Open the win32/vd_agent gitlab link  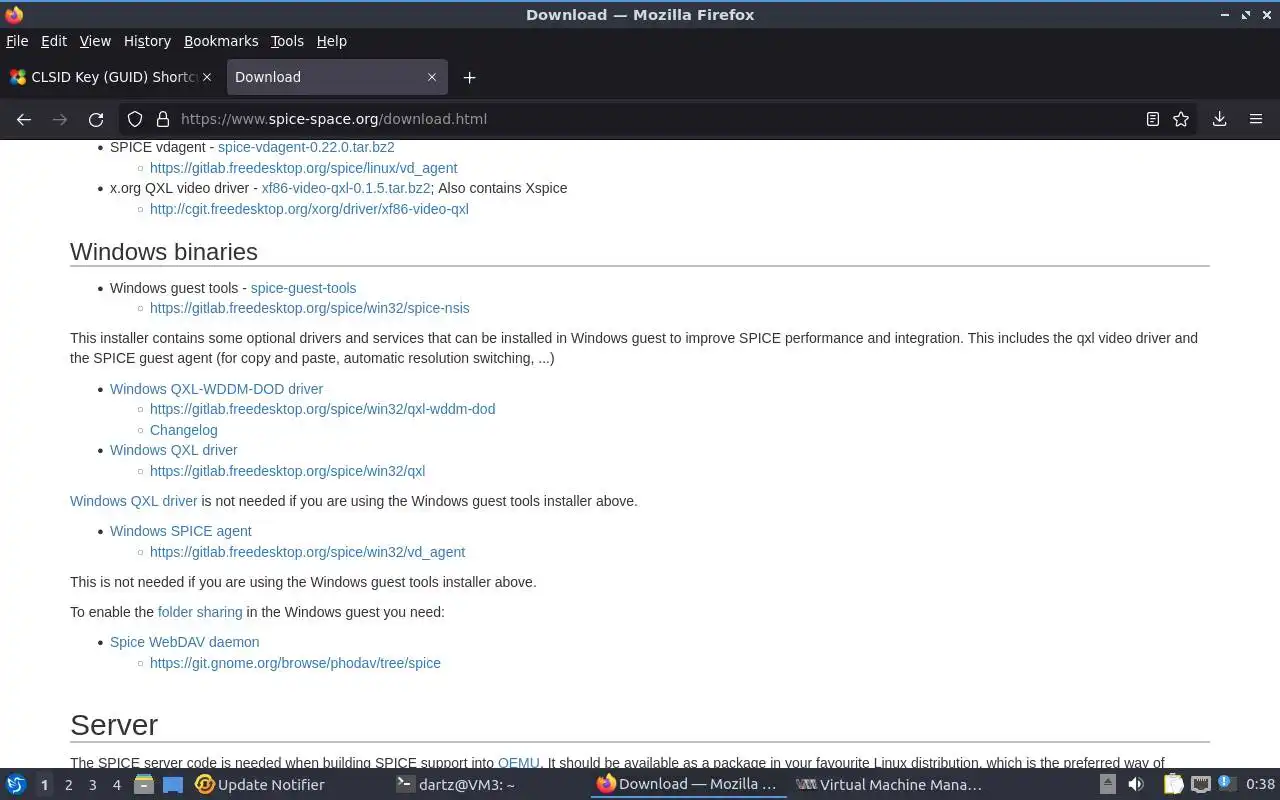[x=307, y=552]
